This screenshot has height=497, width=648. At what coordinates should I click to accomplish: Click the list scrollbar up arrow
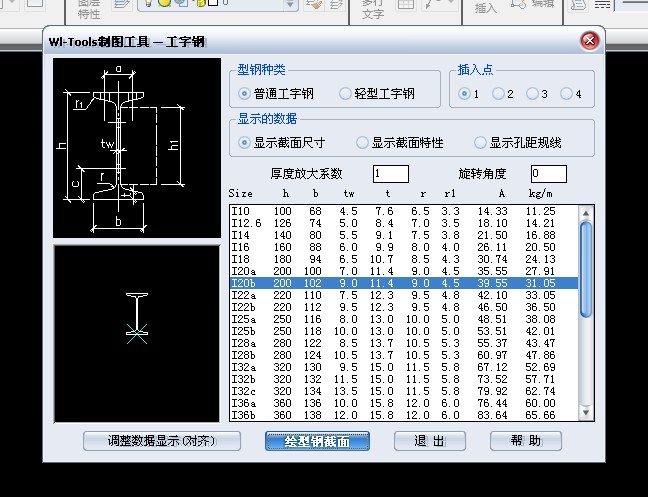[x=586, y=213]
